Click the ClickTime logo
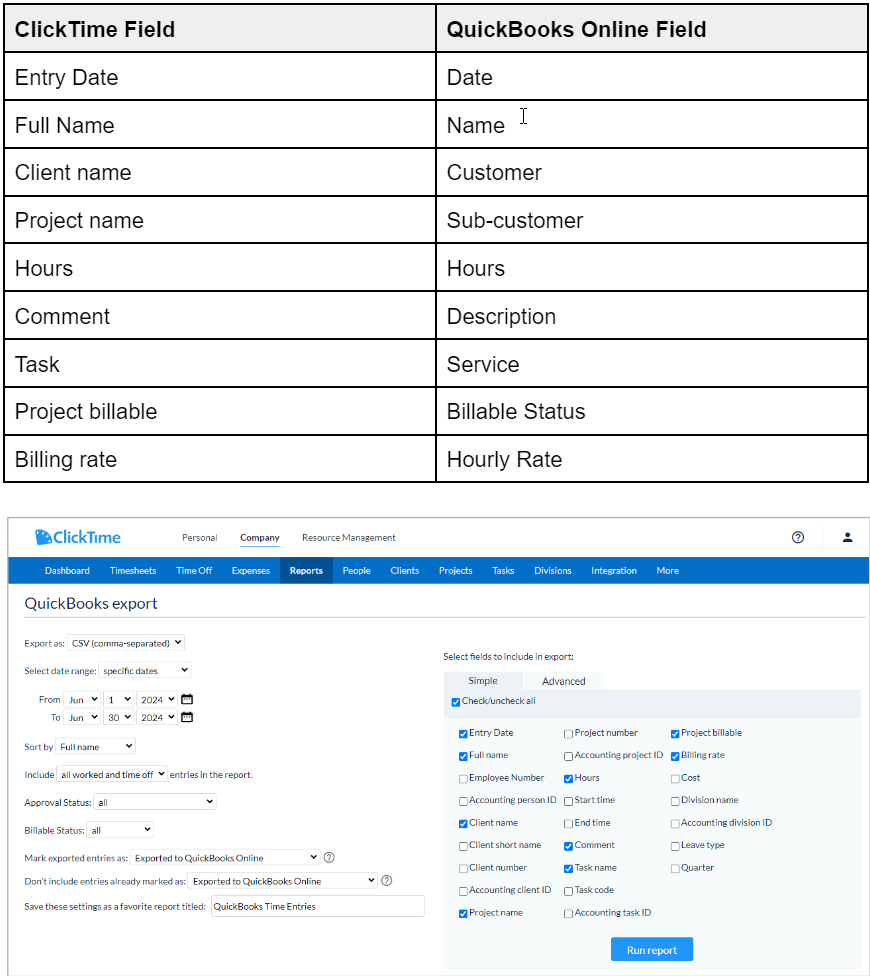 tap(78, 537)
